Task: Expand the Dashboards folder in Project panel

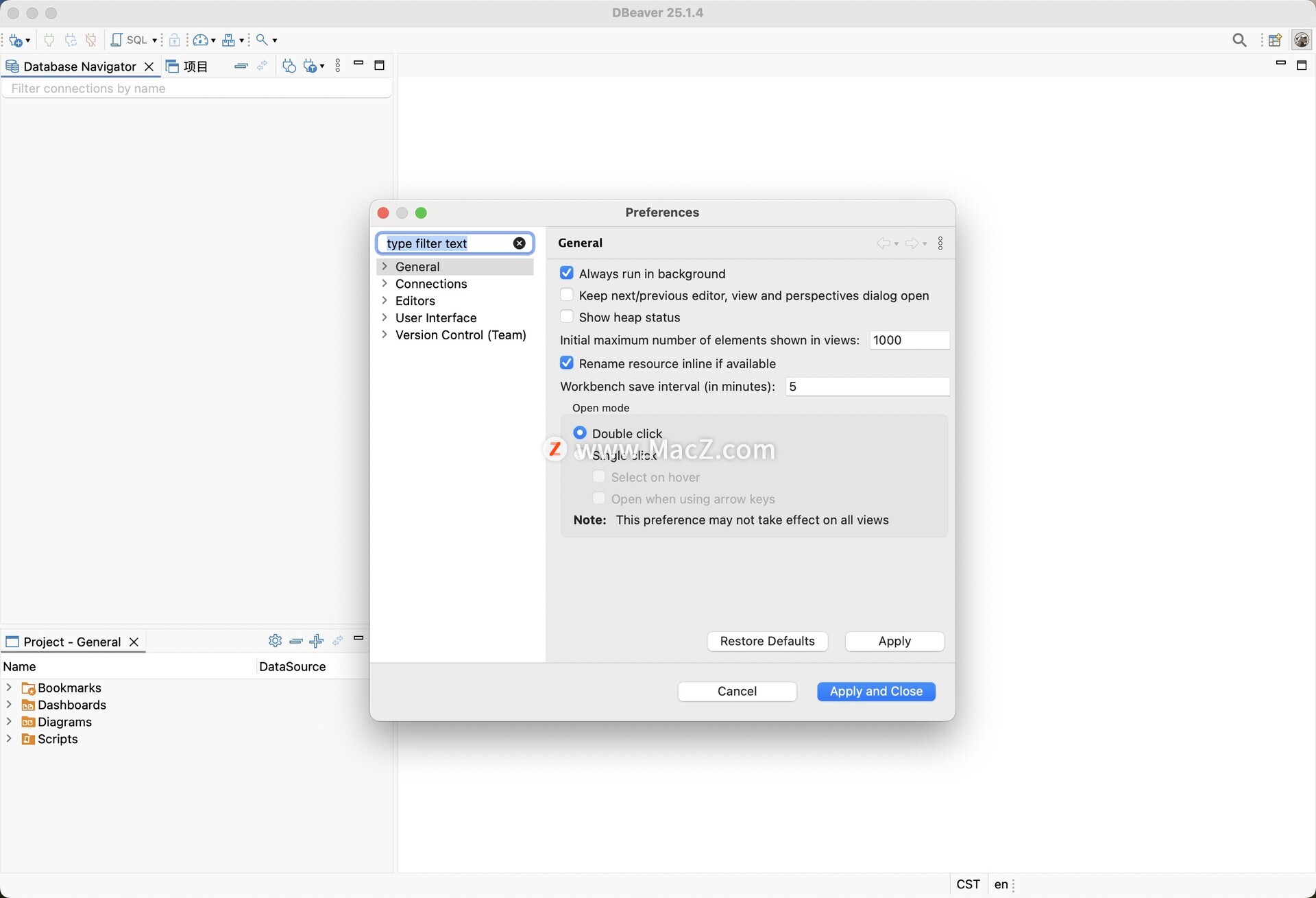Action: [x=9, y=704]
